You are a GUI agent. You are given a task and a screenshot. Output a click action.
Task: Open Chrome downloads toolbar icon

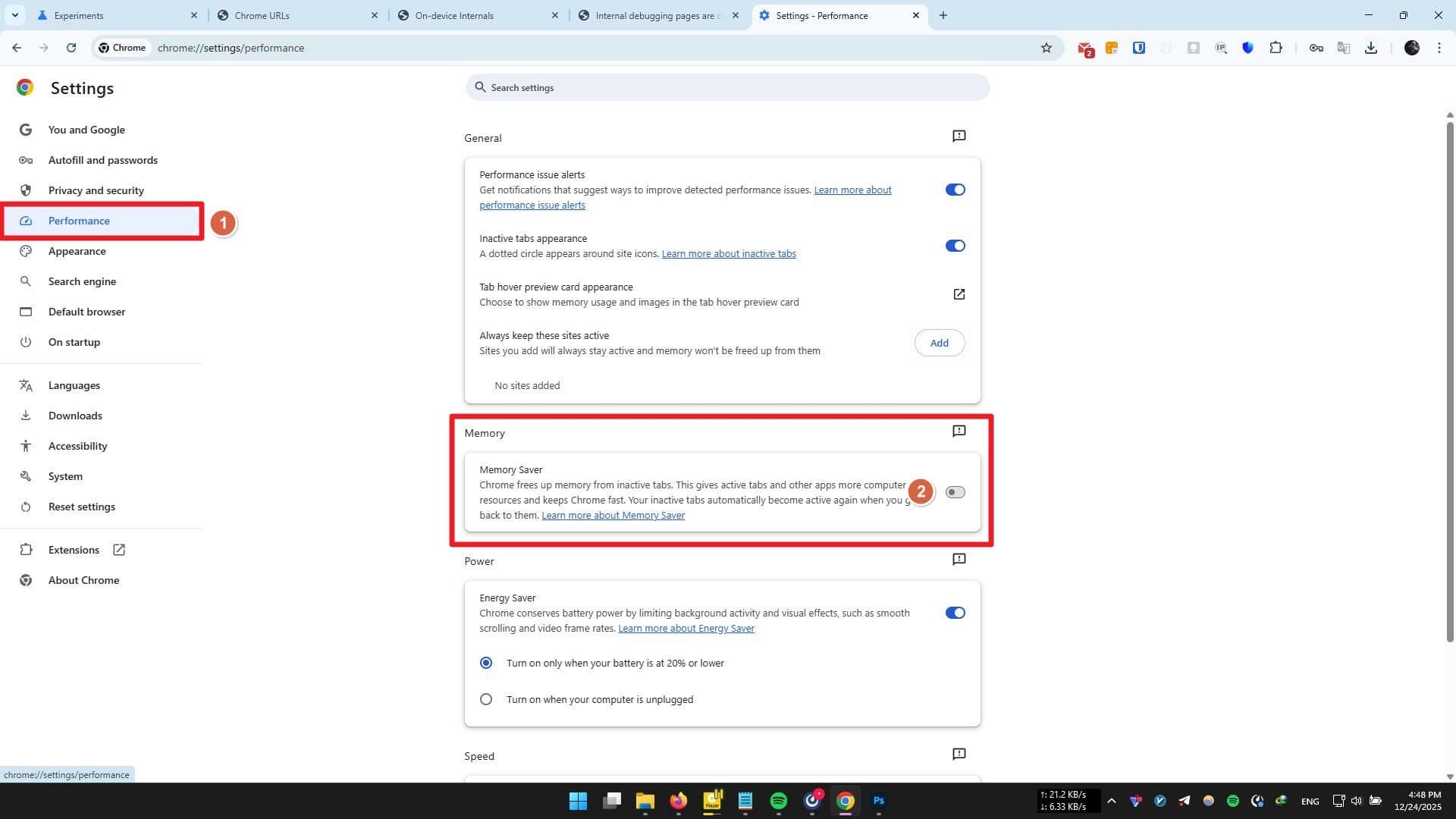(1371, 48)
